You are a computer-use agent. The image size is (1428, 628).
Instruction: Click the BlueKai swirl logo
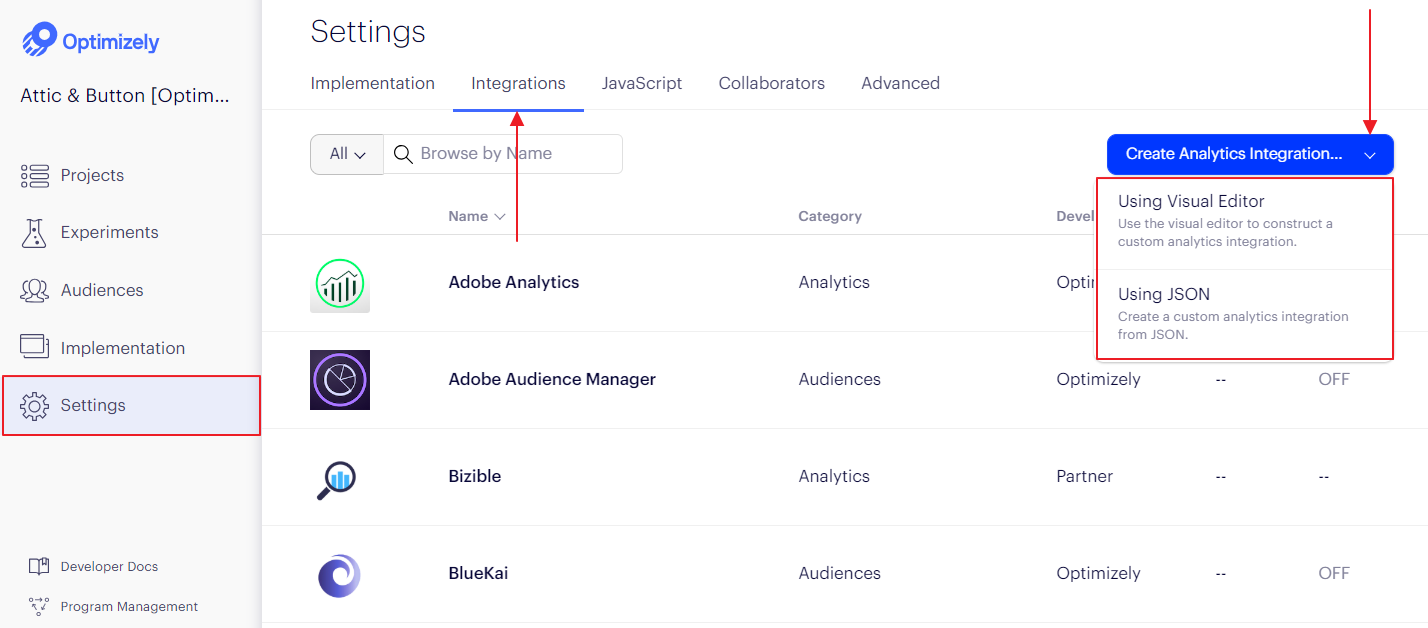click(340, 575)
